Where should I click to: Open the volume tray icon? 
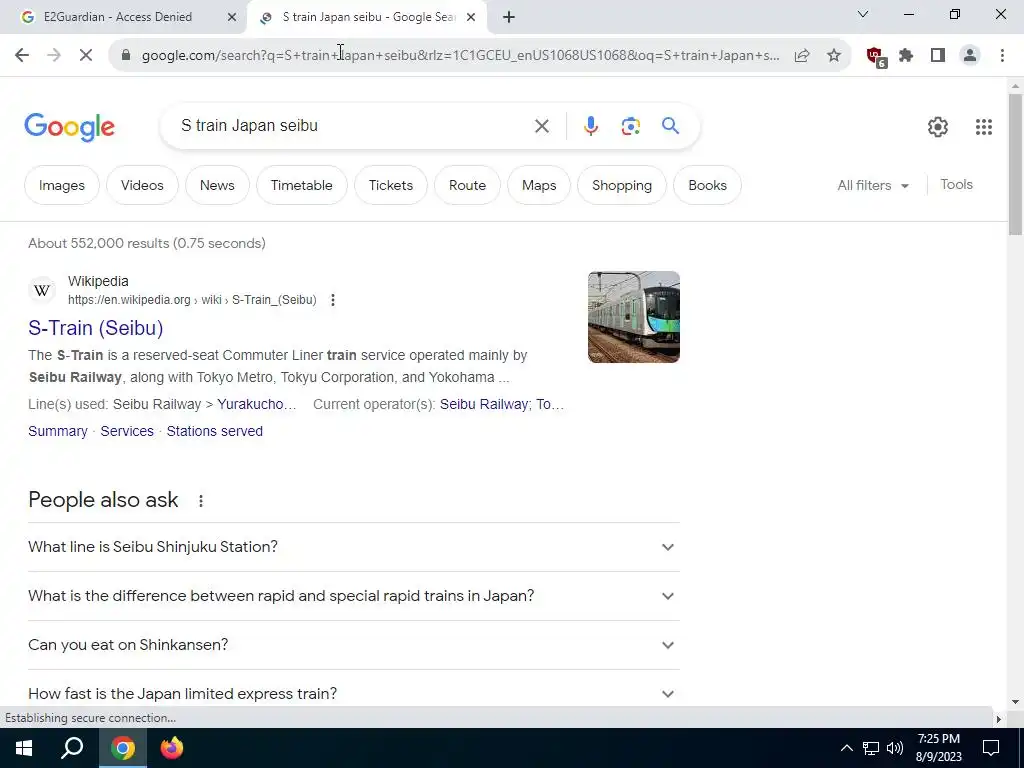coord(895,748)
